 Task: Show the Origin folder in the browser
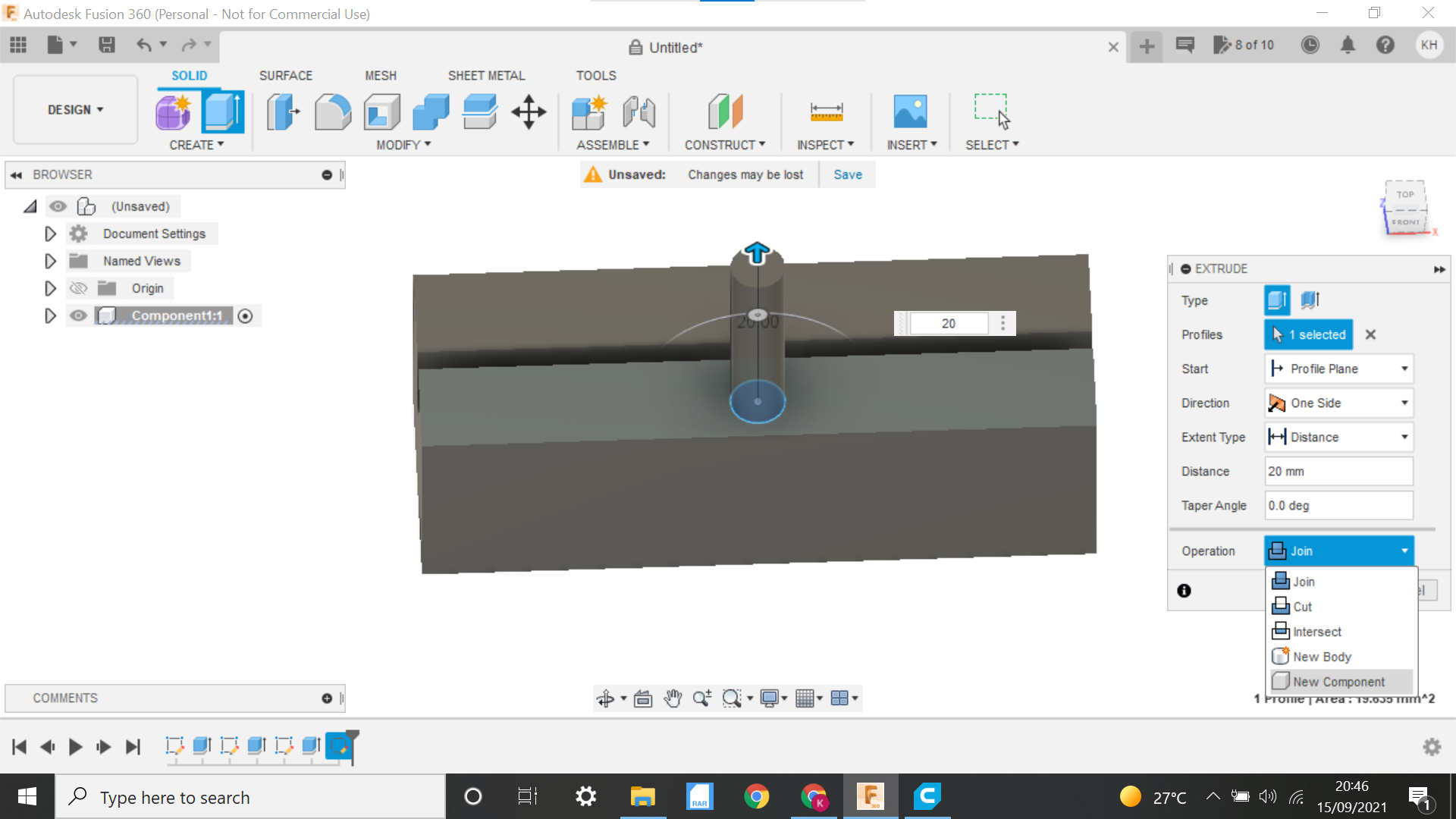pos(78,288)
